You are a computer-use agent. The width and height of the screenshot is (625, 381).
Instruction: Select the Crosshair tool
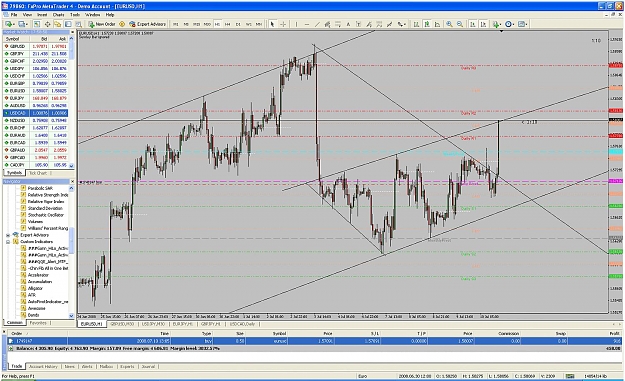283,24
